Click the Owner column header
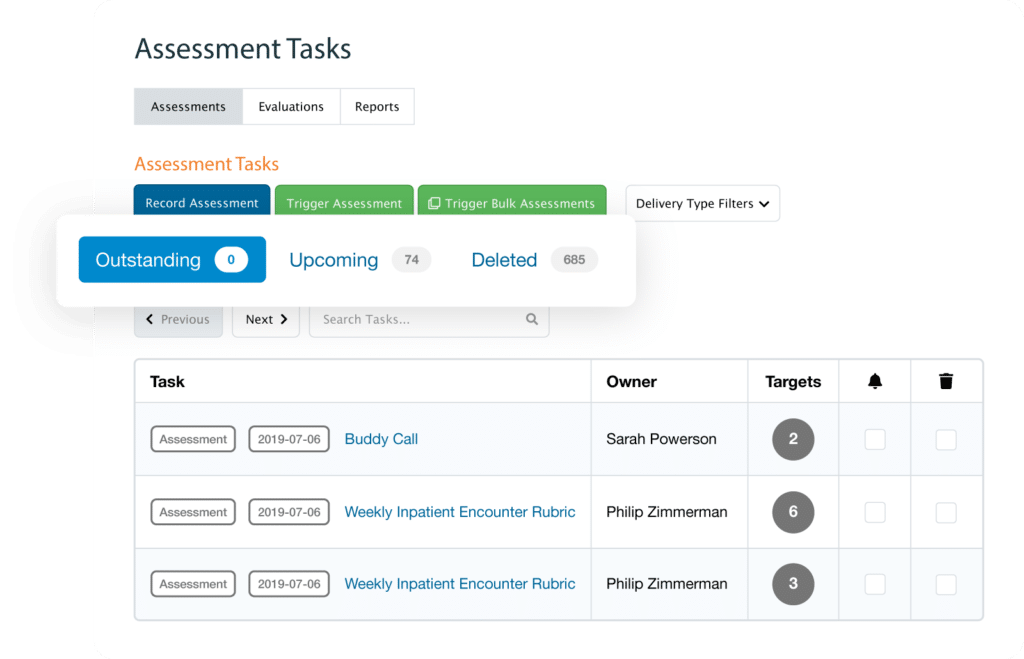The image size is (1024, 659). click(632, 381)
